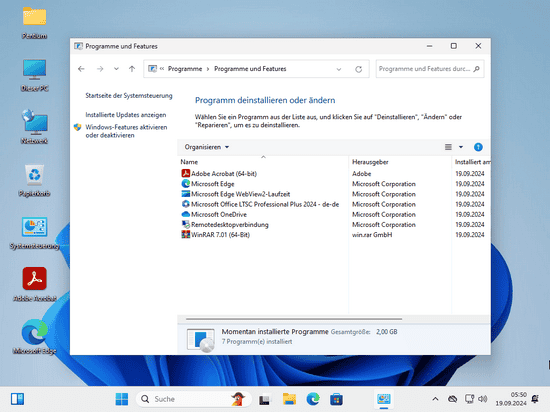Change the view layout icon

tap(448, 147)
